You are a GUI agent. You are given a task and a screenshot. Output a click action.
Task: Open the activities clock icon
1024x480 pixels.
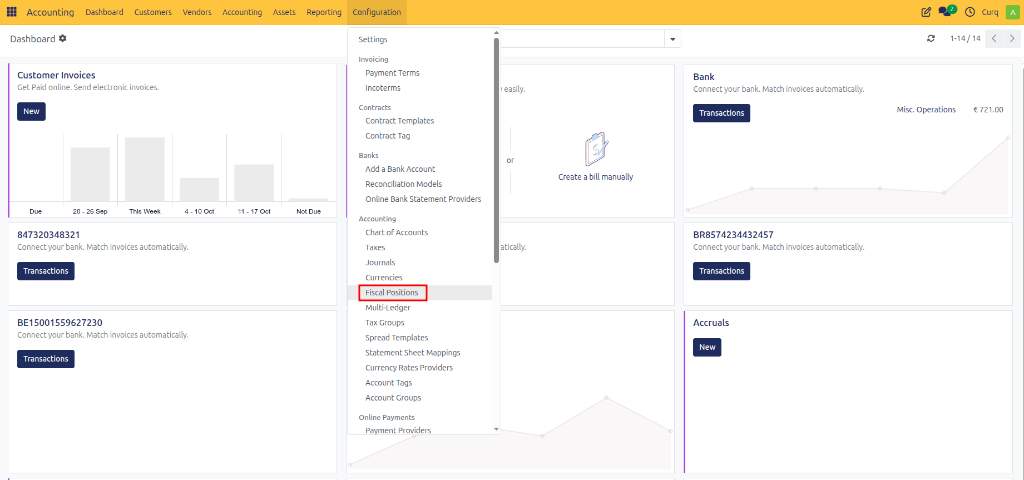coord(970,12)
